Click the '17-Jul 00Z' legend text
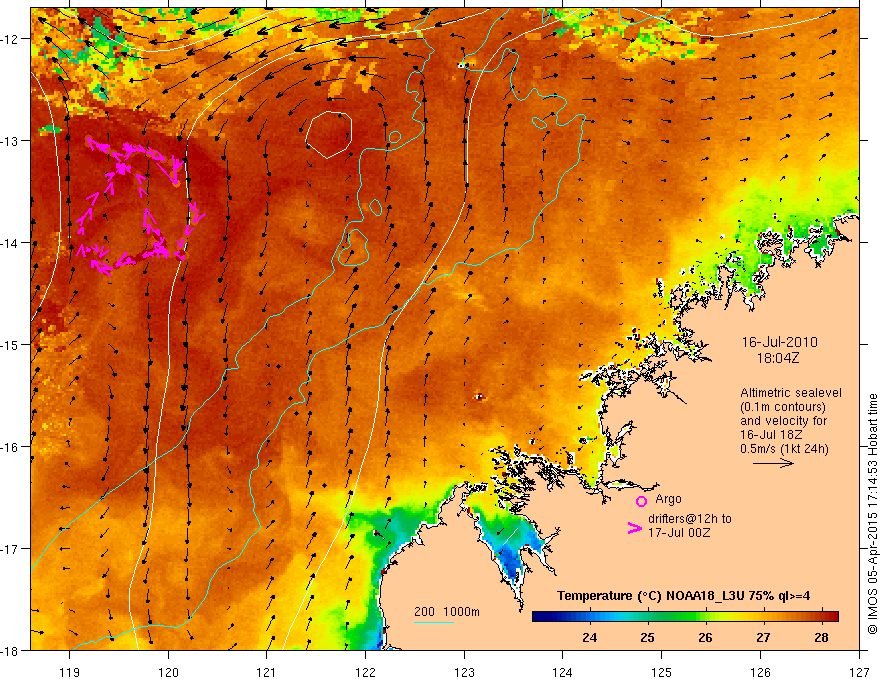This screenshot has width=880, height=680. 679,532
